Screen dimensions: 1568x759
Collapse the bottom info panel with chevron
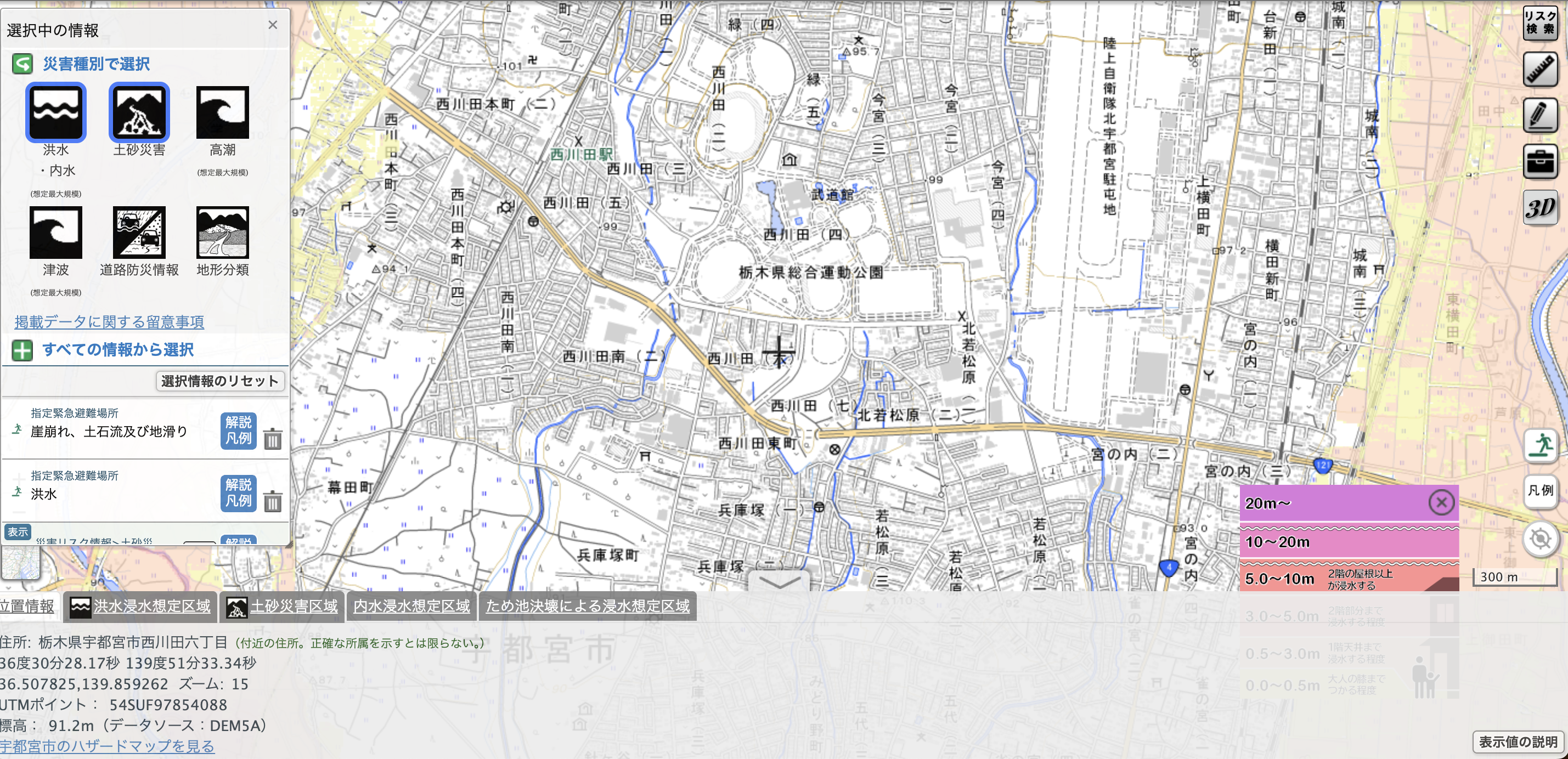click(779, 582)
